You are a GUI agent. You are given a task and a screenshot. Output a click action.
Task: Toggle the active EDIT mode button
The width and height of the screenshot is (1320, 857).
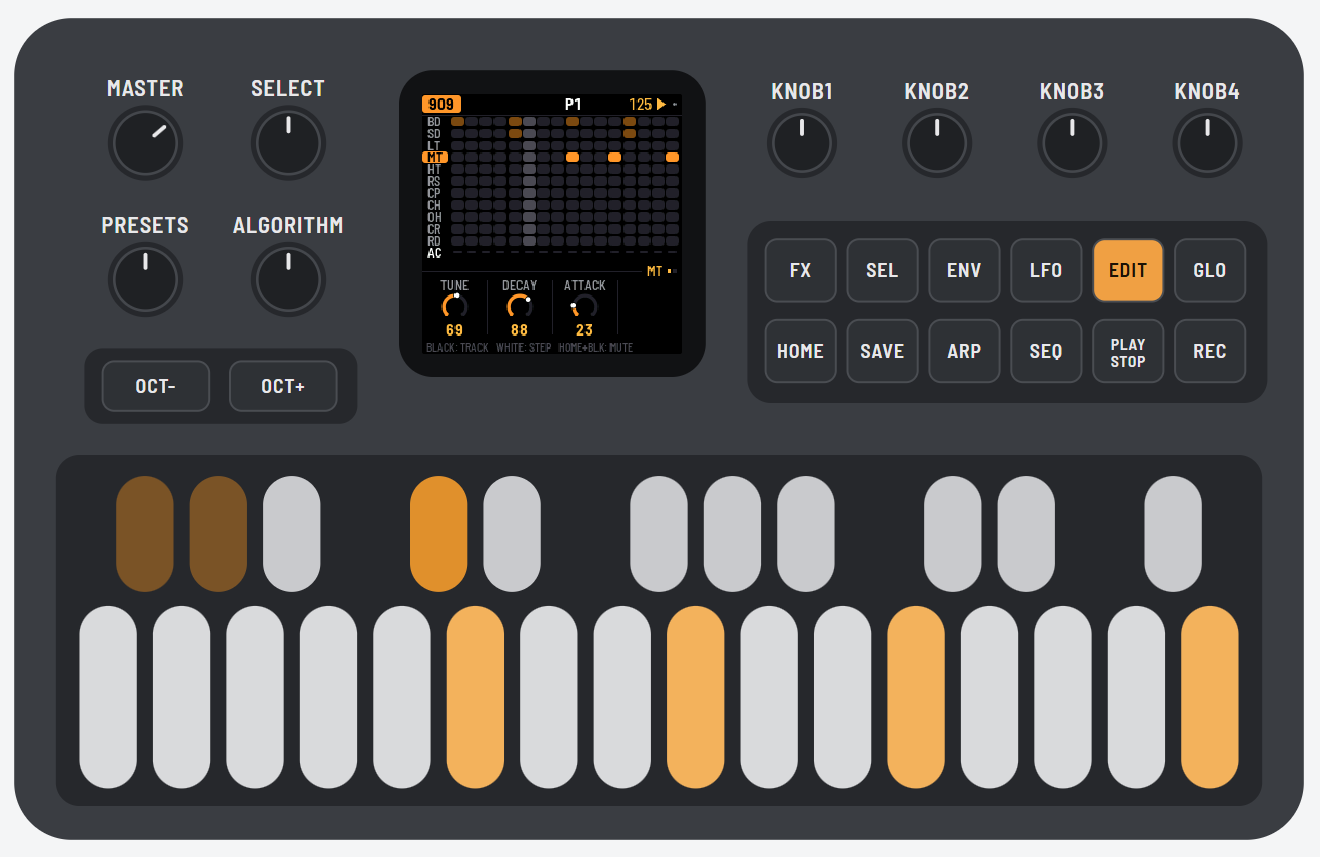(1128, 270)
